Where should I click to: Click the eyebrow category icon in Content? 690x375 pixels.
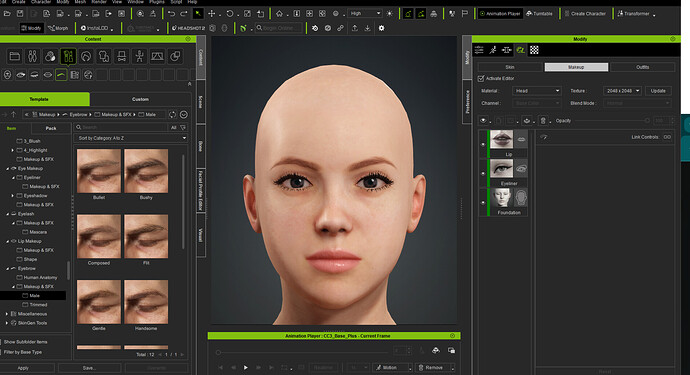[x=61, y=75]
